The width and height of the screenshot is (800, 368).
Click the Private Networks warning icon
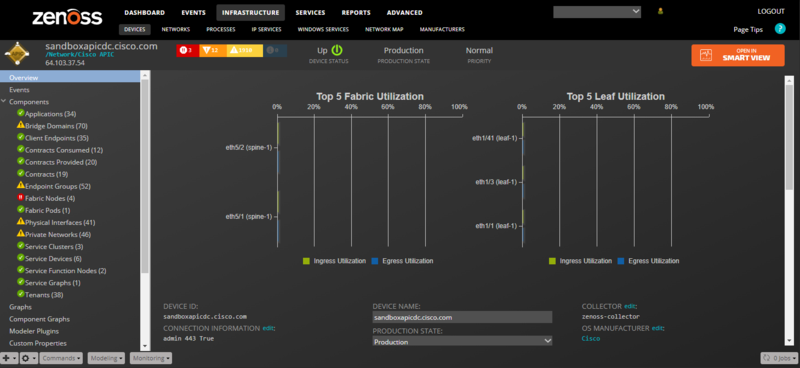20,234
